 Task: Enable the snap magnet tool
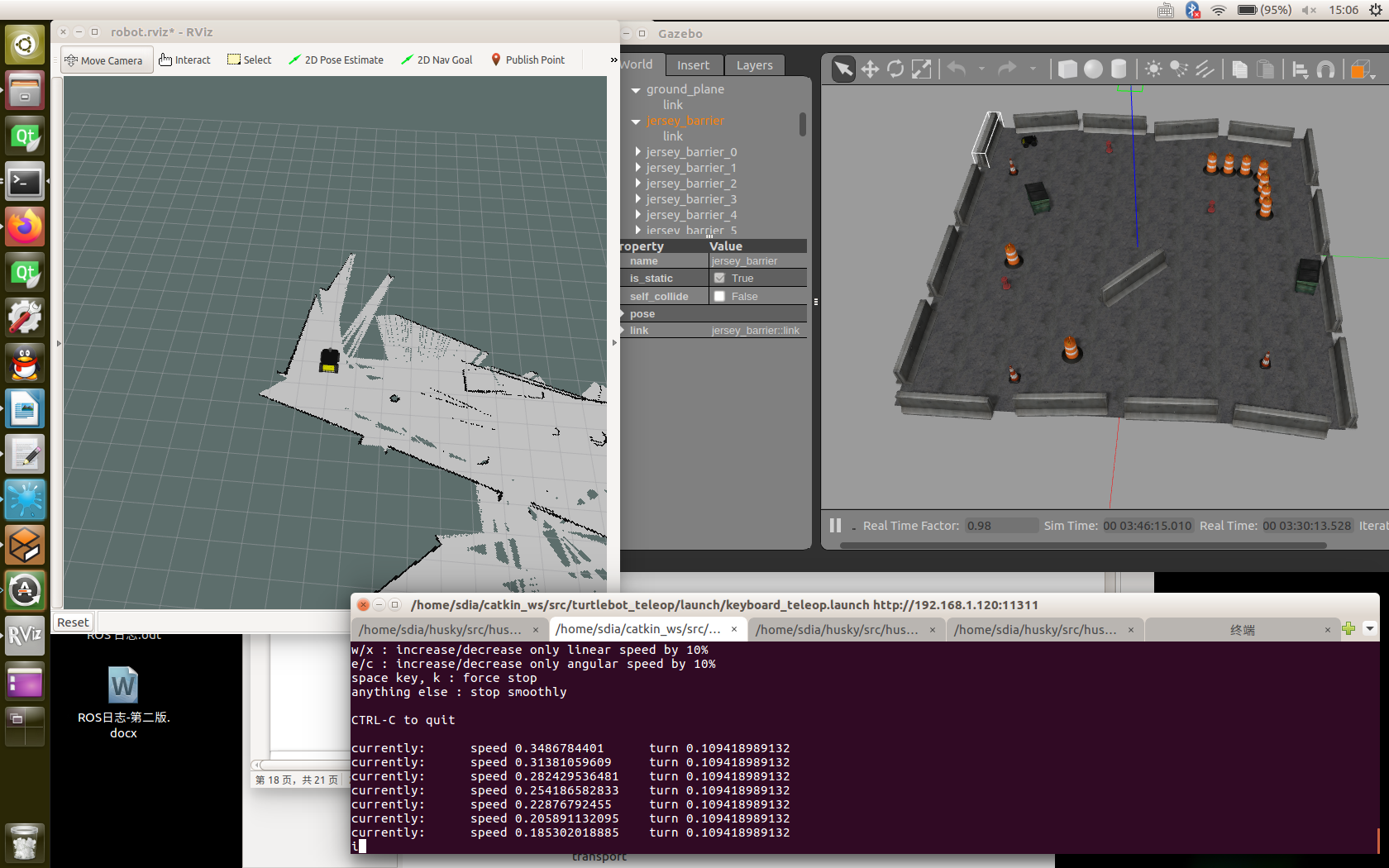[1325, 69]
